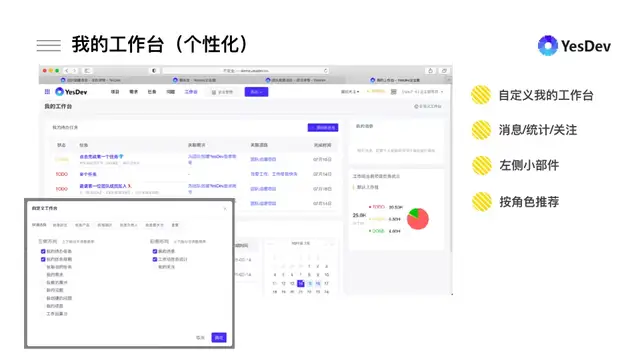Expand the user account dropdown at the header's right

[422, 92]
